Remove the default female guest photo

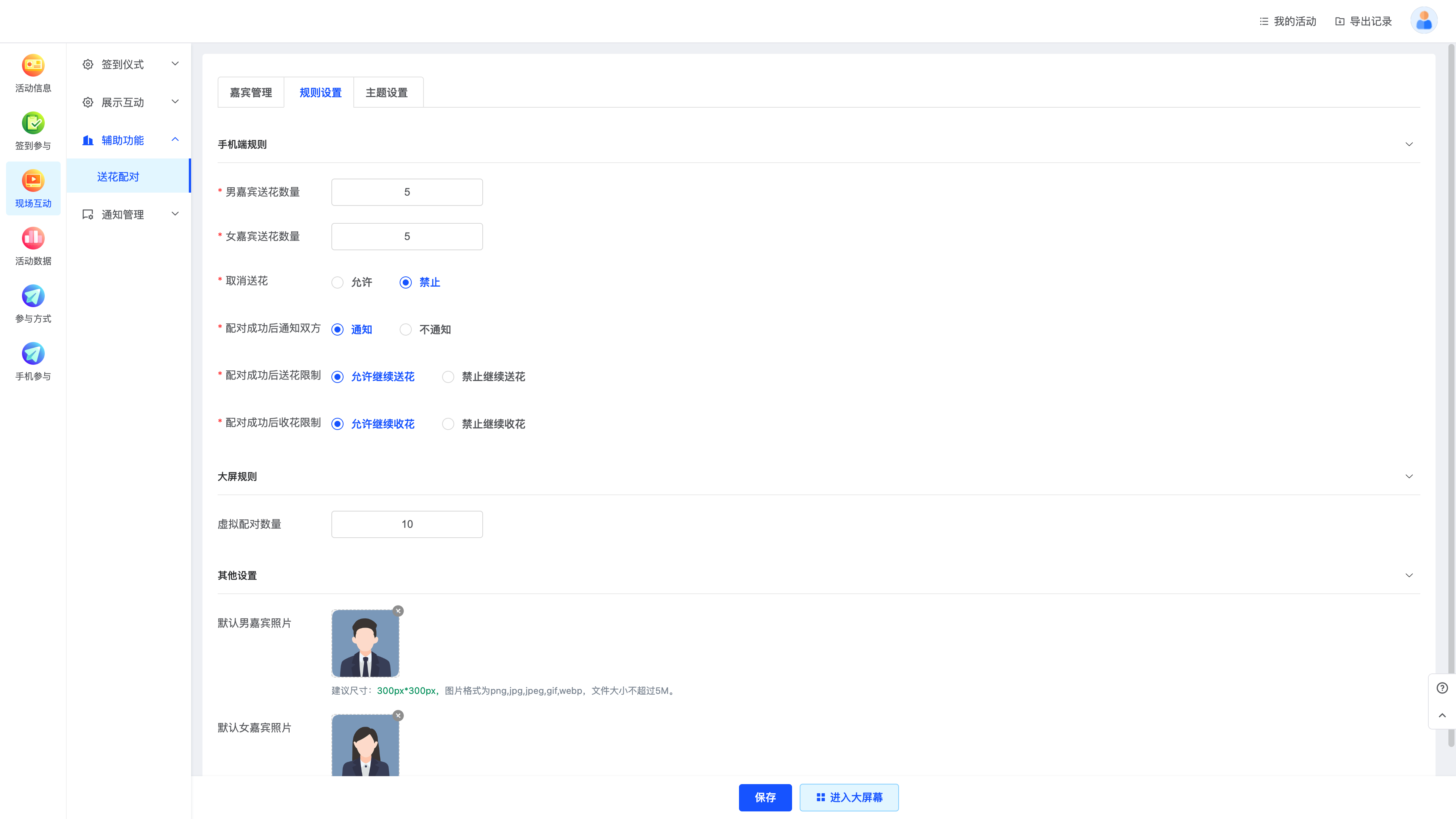pyautogui.click(x=399, y=715)
